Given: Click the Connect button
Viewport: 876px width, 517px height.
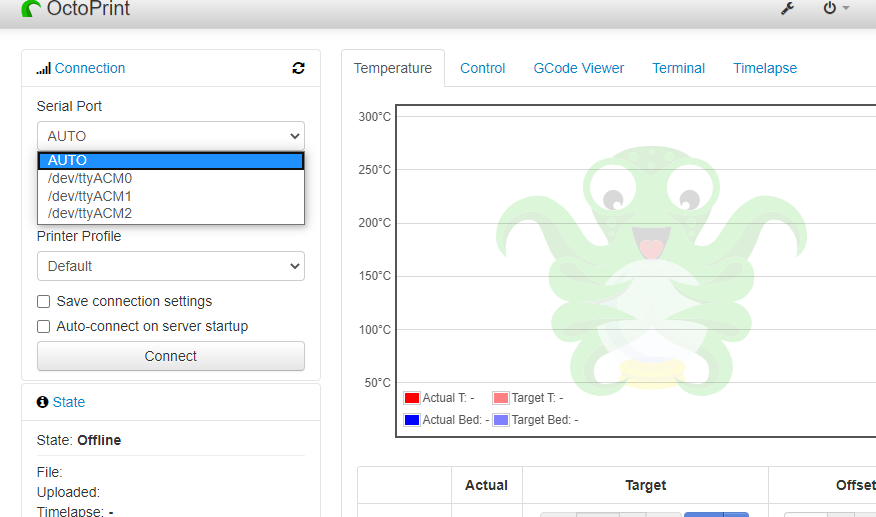Looking at the screenshot, I should [x=171, y=356].
